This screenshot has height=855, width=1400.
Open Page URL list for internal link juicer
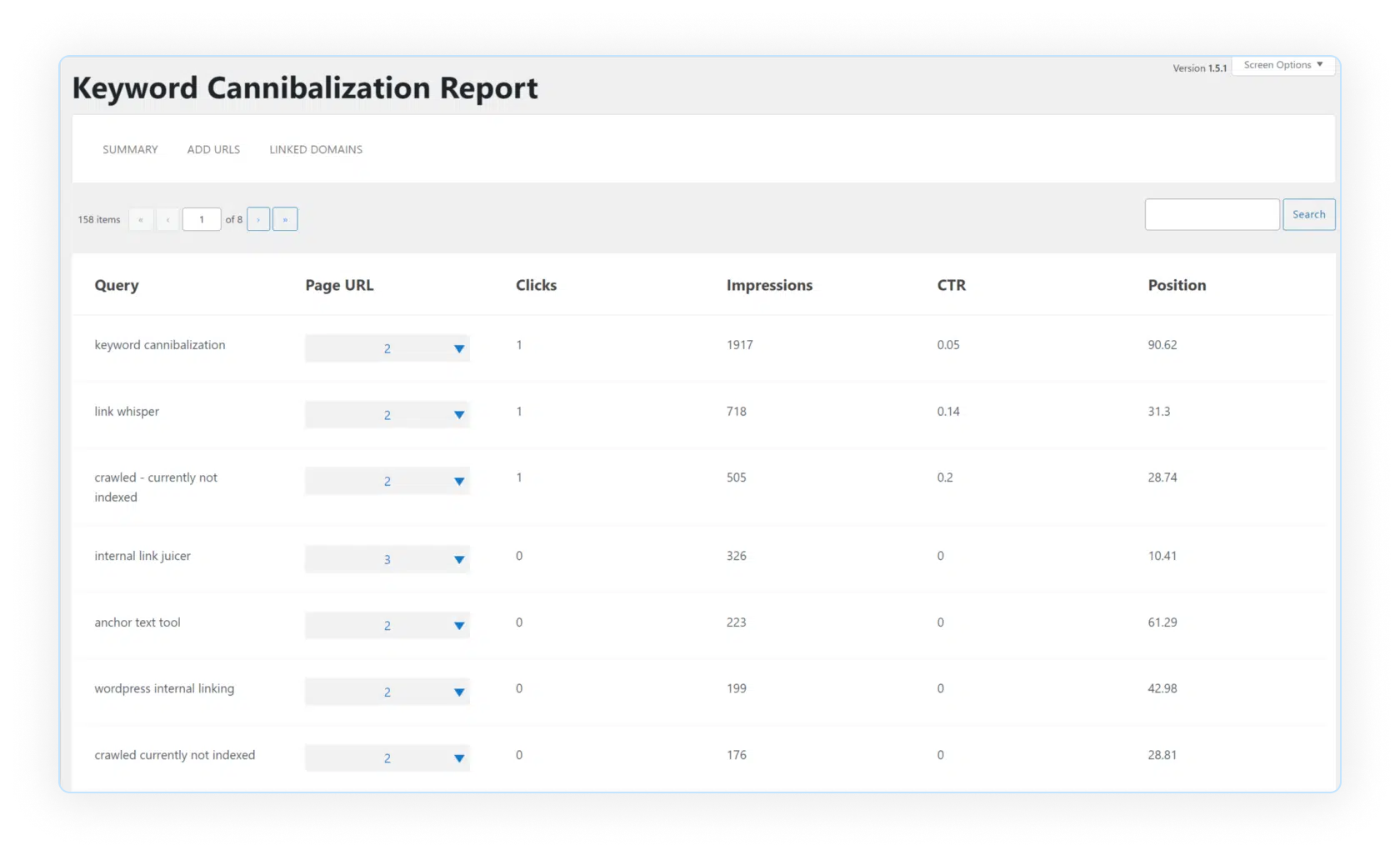tap(458, 559)
